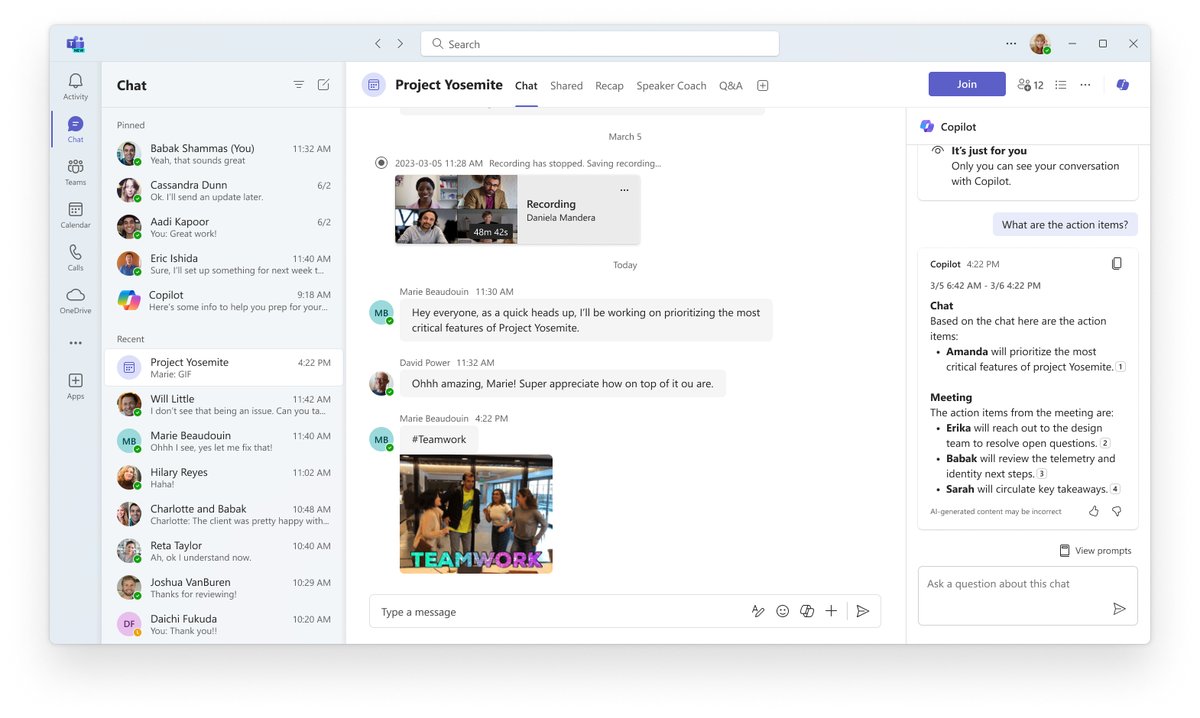This screenshot has height=718, width=1200.
Task: Open the chat filter options
Action: coord(298,85)
